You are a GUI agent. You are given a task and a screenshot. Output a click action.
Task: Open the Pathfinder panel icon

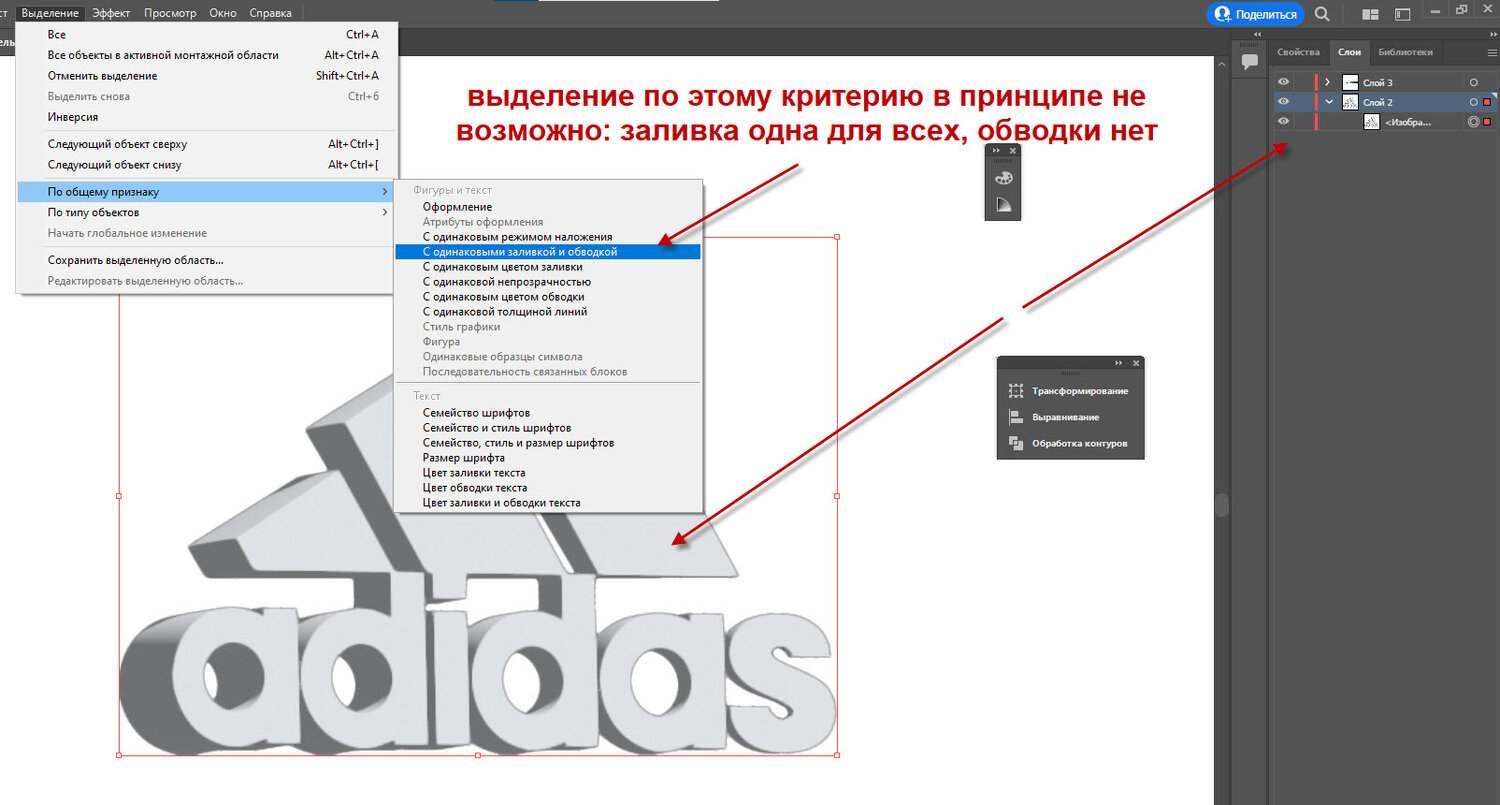(1016, 443)
